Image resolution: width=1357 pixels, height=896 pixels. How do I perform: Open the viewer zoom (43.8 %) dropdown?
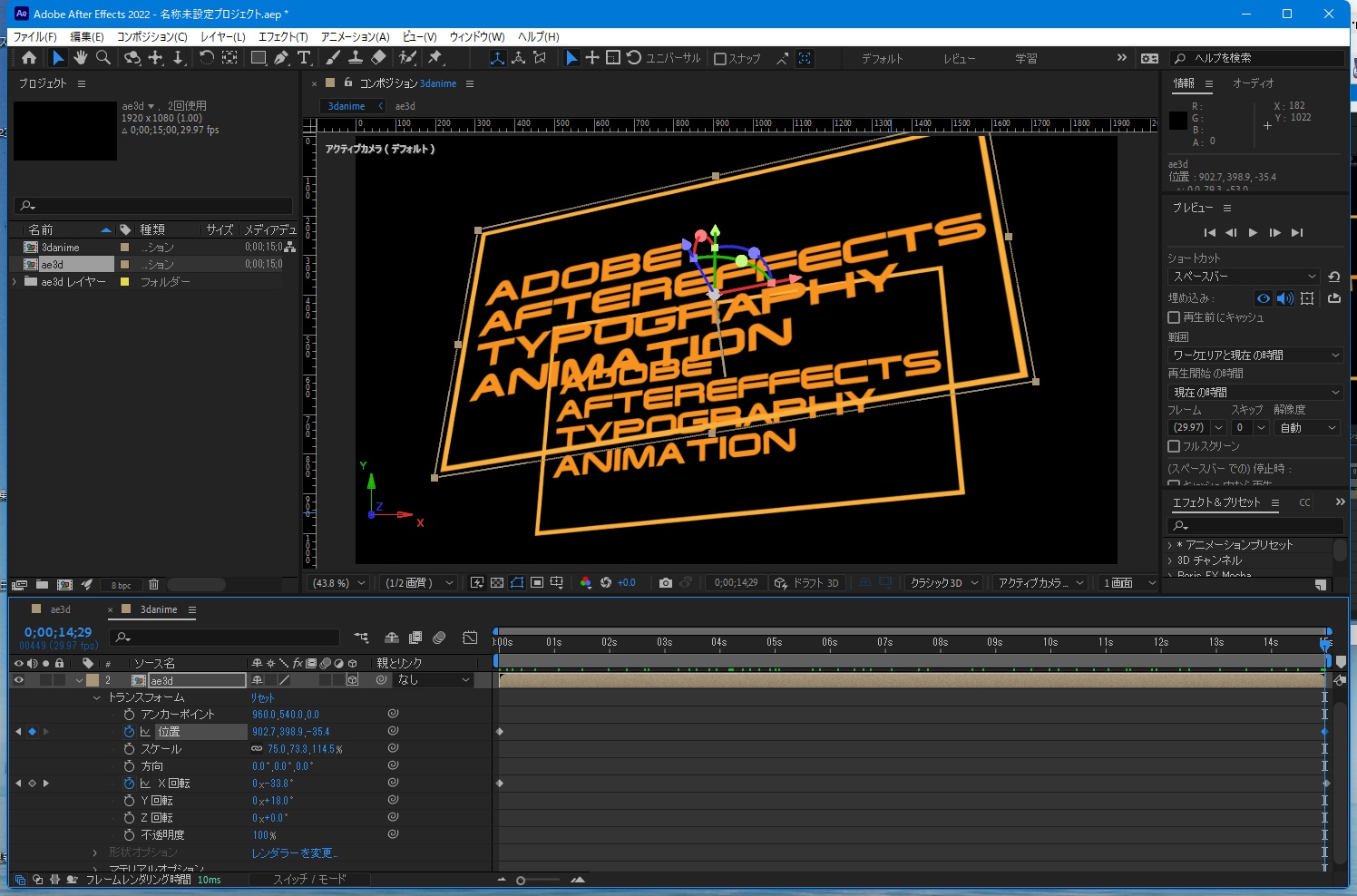(x=338, y=583)
